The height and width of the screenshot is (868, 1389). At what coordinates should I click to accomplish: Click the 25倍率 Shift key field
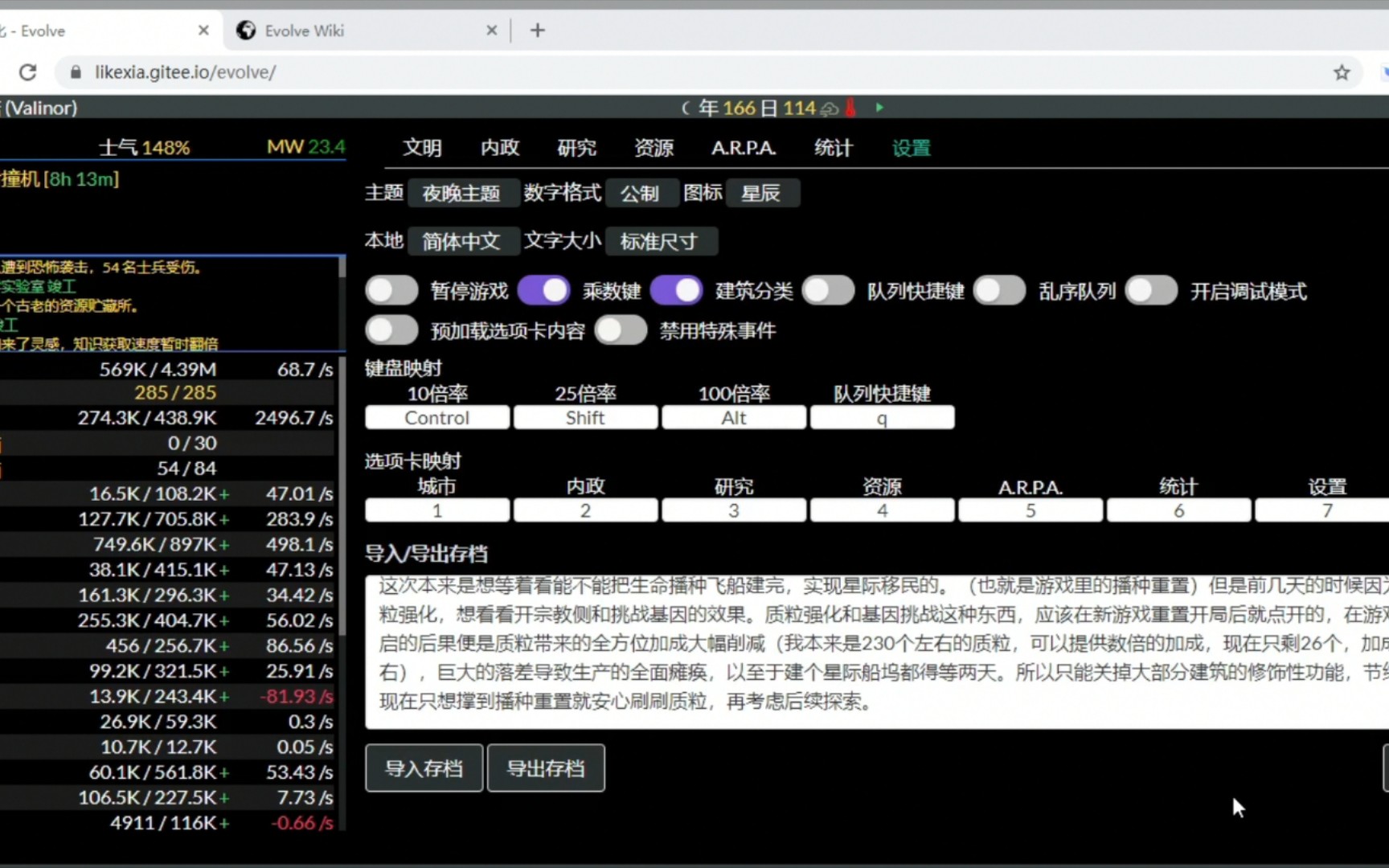click(x=586, y=418)
